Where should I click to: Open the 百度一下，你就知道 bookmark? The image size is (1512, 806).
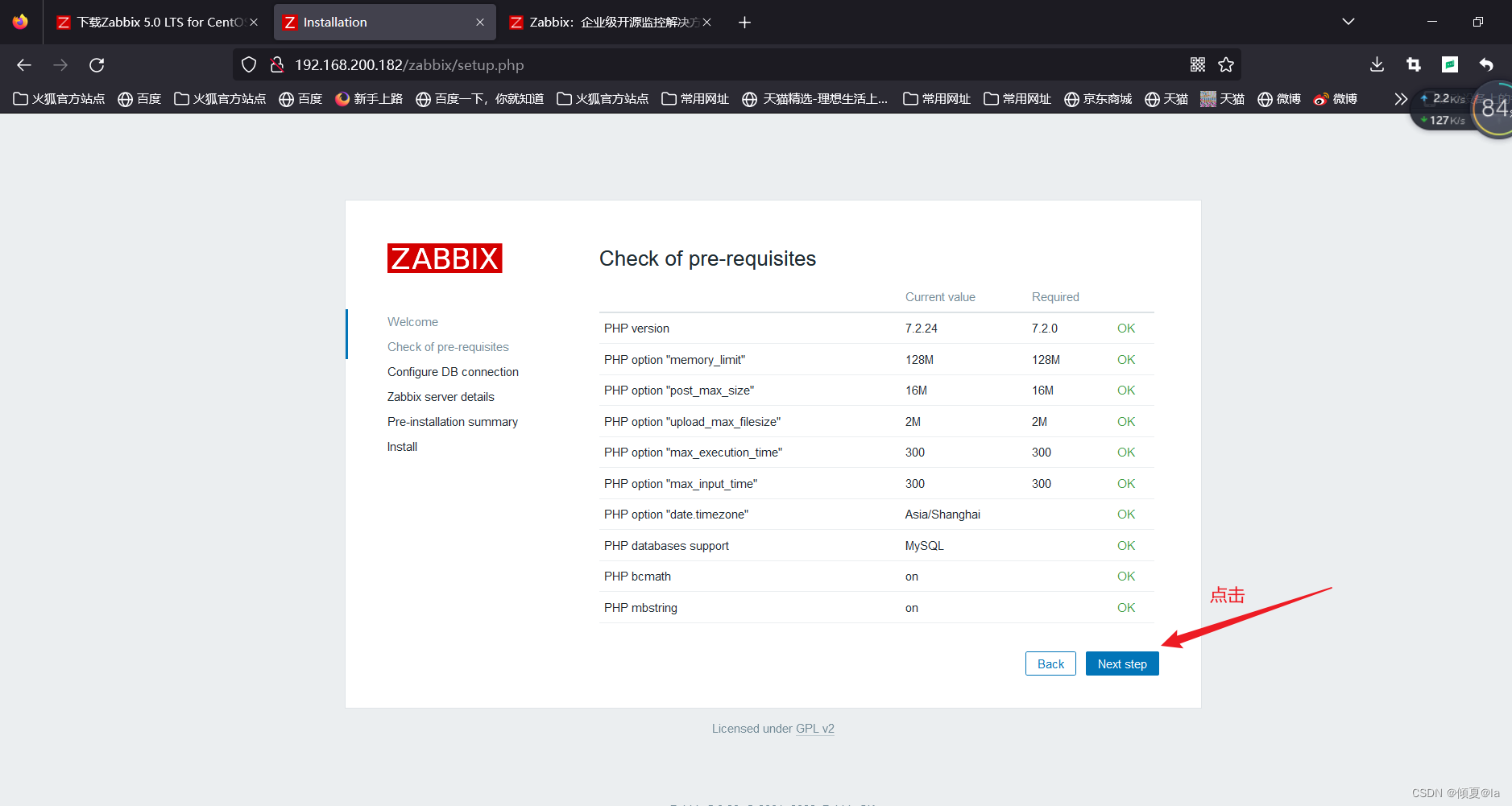[x=479, y=99]
